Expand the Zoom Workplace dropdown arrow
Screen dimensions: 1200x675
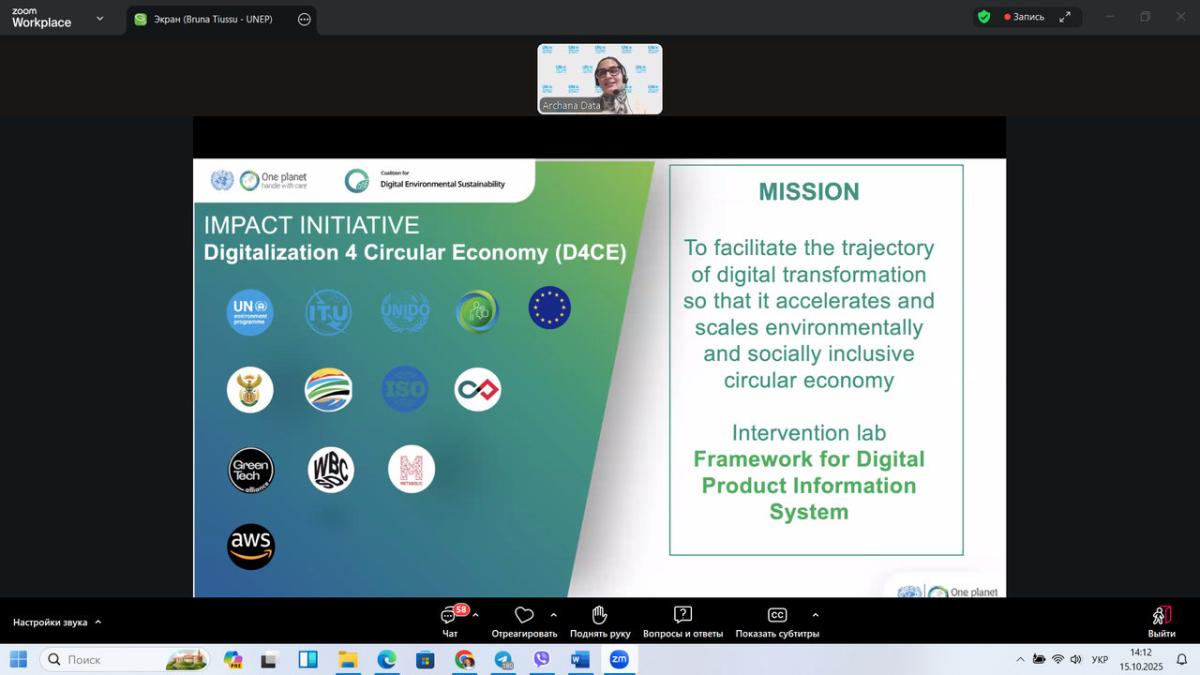pyautogui.click(x=100, y=18)
